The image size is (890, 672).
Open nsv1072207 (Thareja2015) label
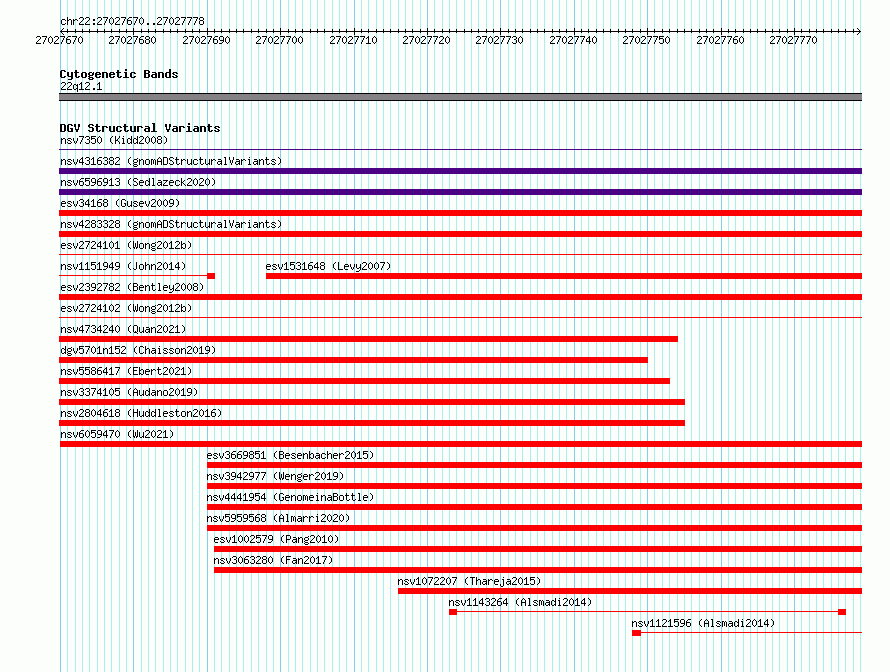(469, 581)
